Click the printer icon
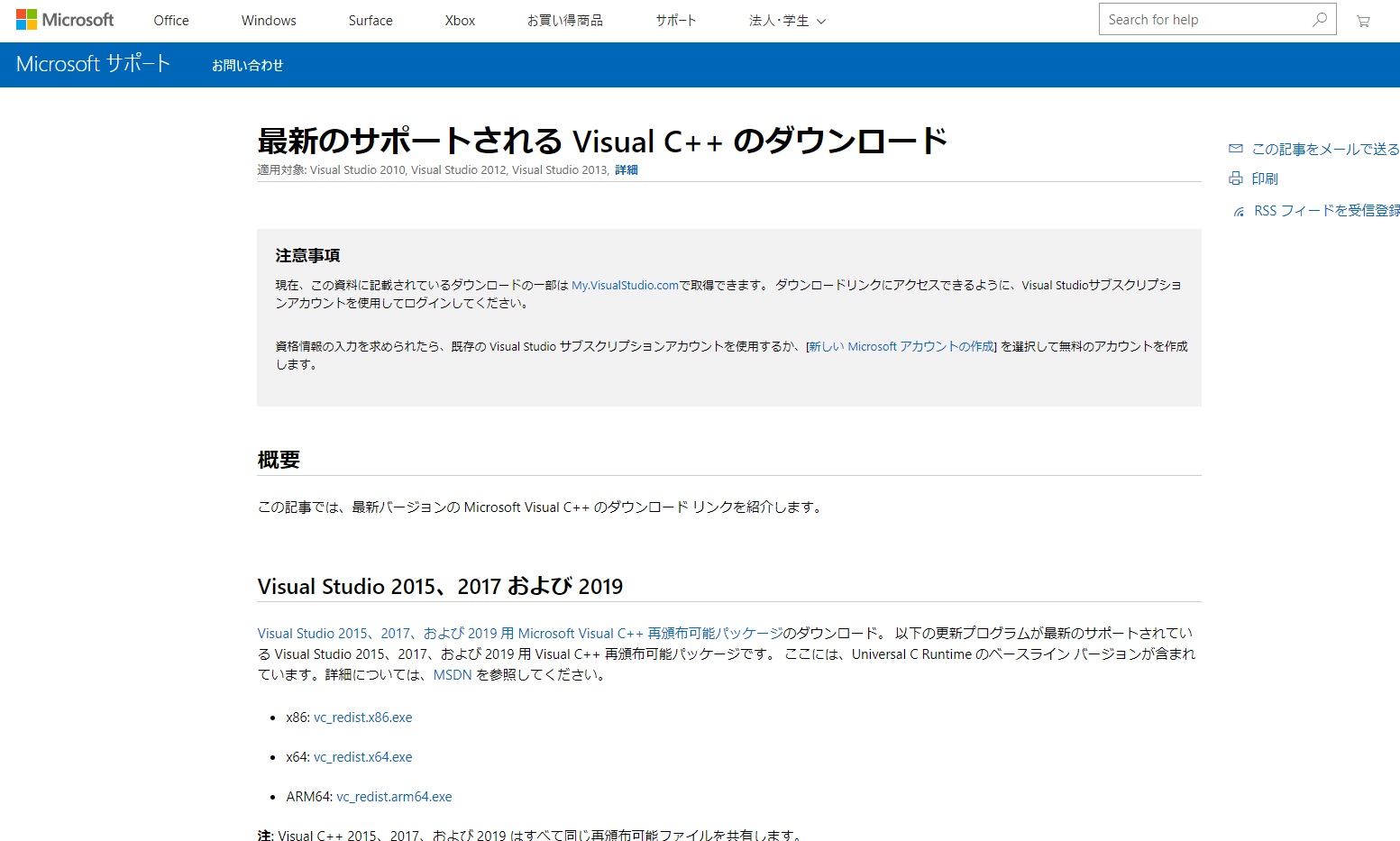Image resolution: width=1400 pixels, height=841 pixels. coord(1236,178)
